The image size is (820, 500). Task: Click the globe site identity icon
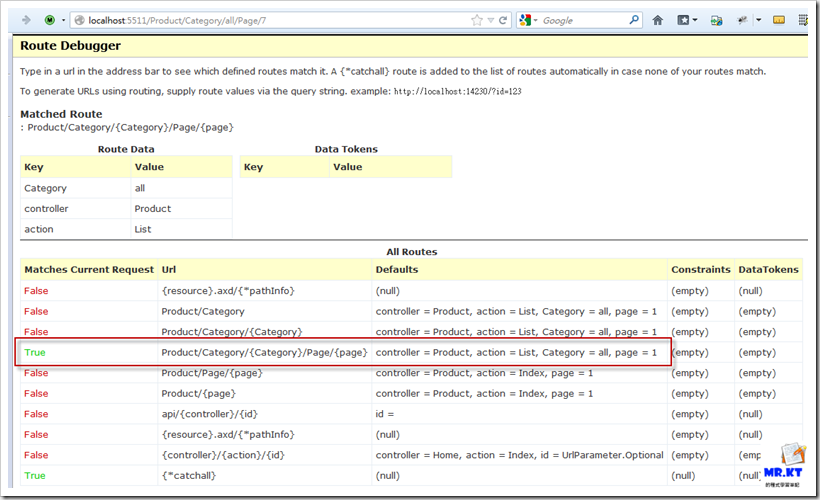point(79,20)
